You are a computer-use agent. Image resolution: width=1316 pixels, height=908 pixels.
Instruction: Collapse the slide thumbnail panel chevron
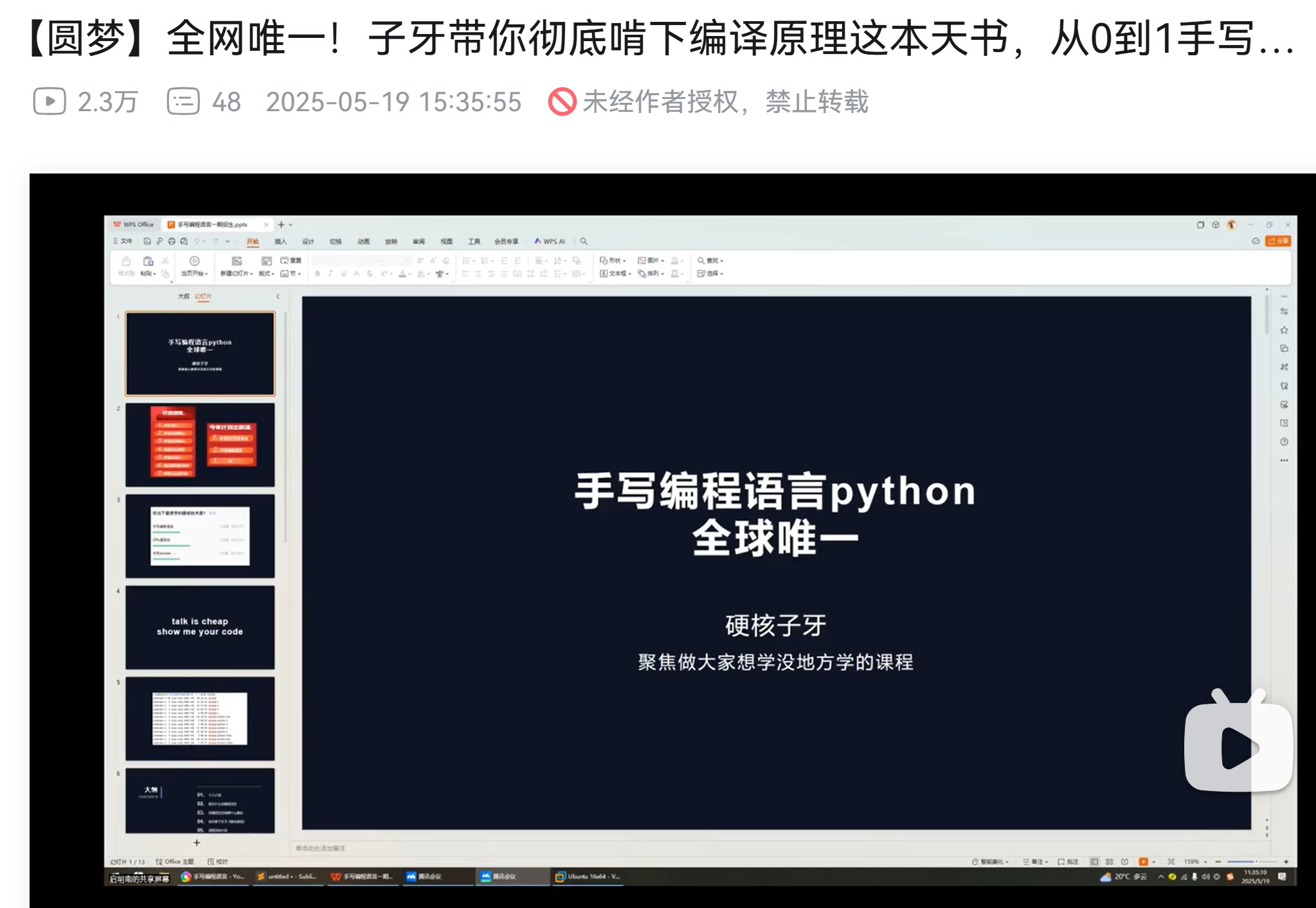[278, 296]
